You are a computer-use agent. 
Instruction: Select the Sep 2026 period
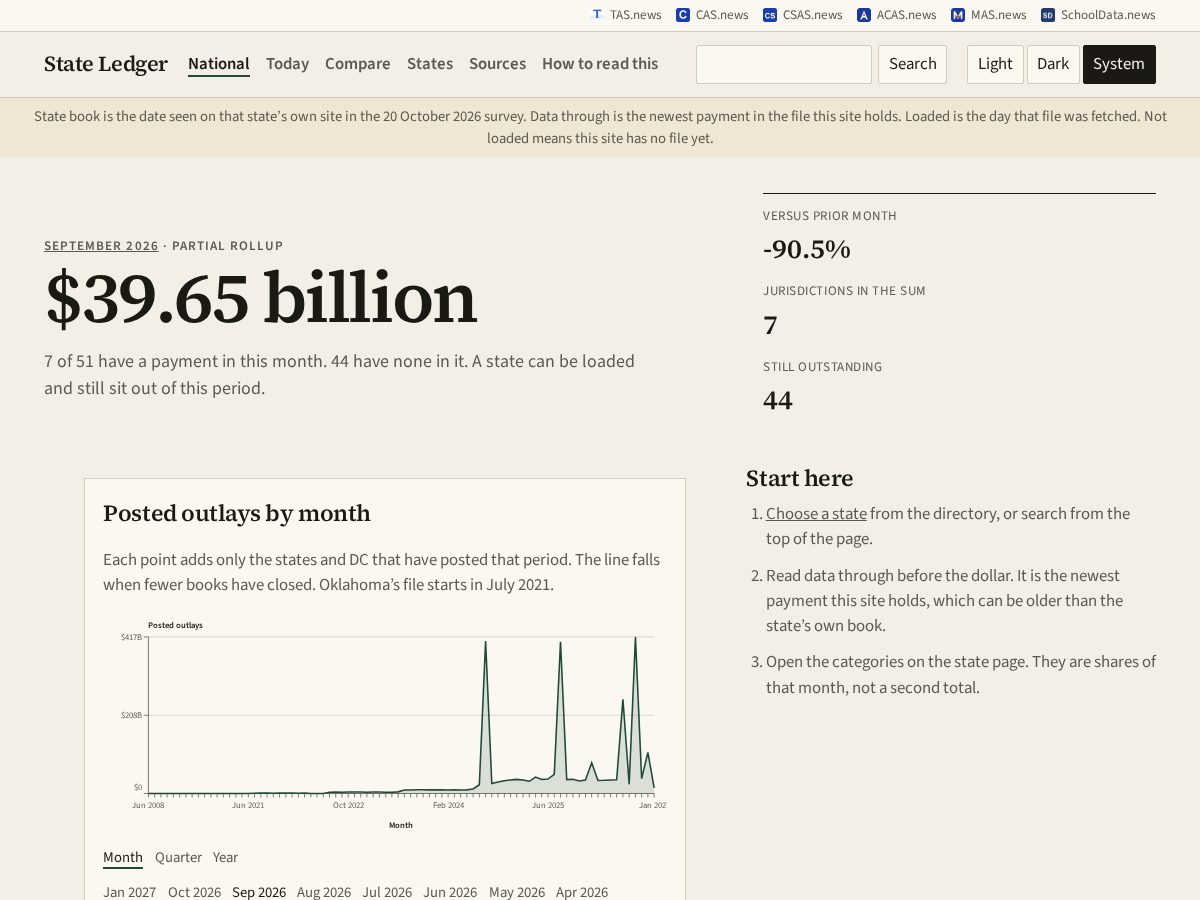click(259, 892)
